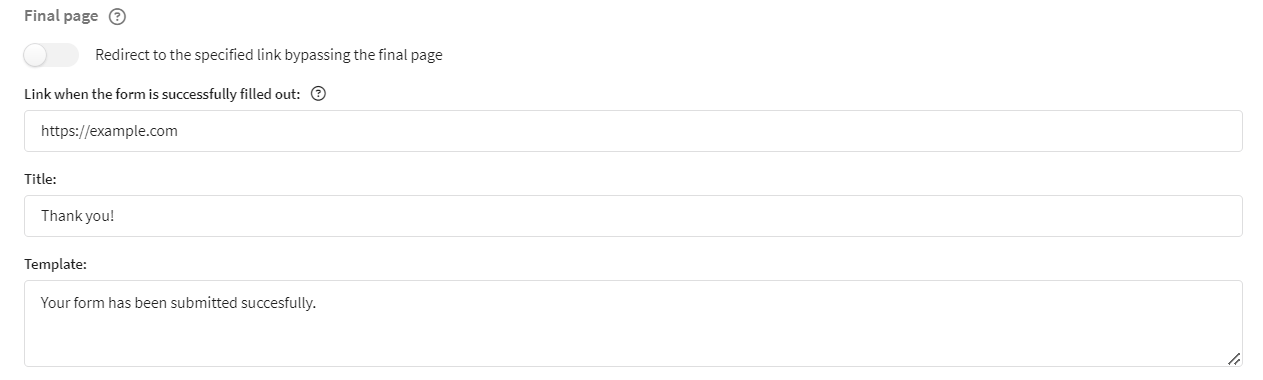Click the 'Final page' section heading

click(61, 17)
